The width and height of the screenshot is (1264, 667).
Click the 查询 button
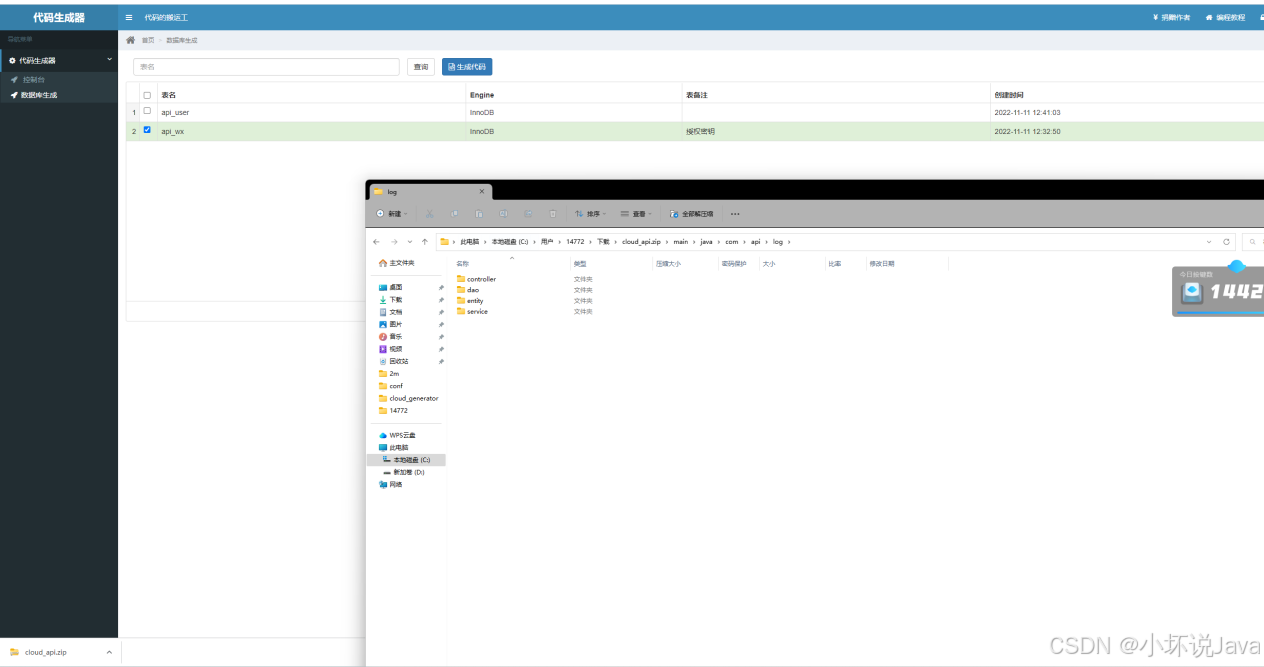421,67
